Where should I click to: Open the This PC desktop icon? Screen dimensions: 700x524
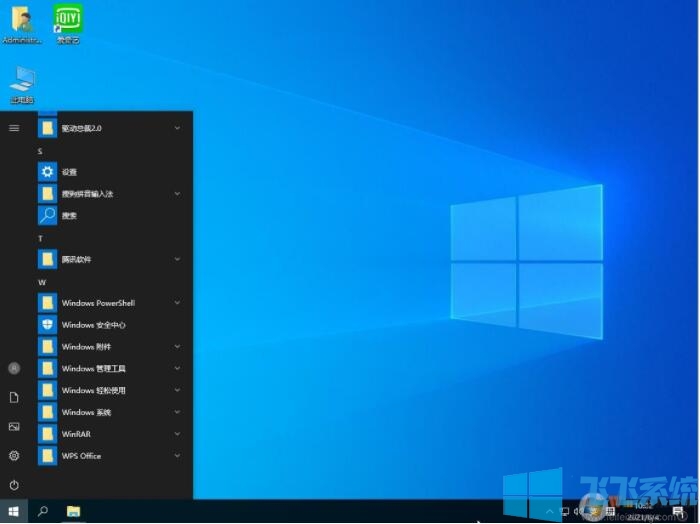[x=22, y=85]
